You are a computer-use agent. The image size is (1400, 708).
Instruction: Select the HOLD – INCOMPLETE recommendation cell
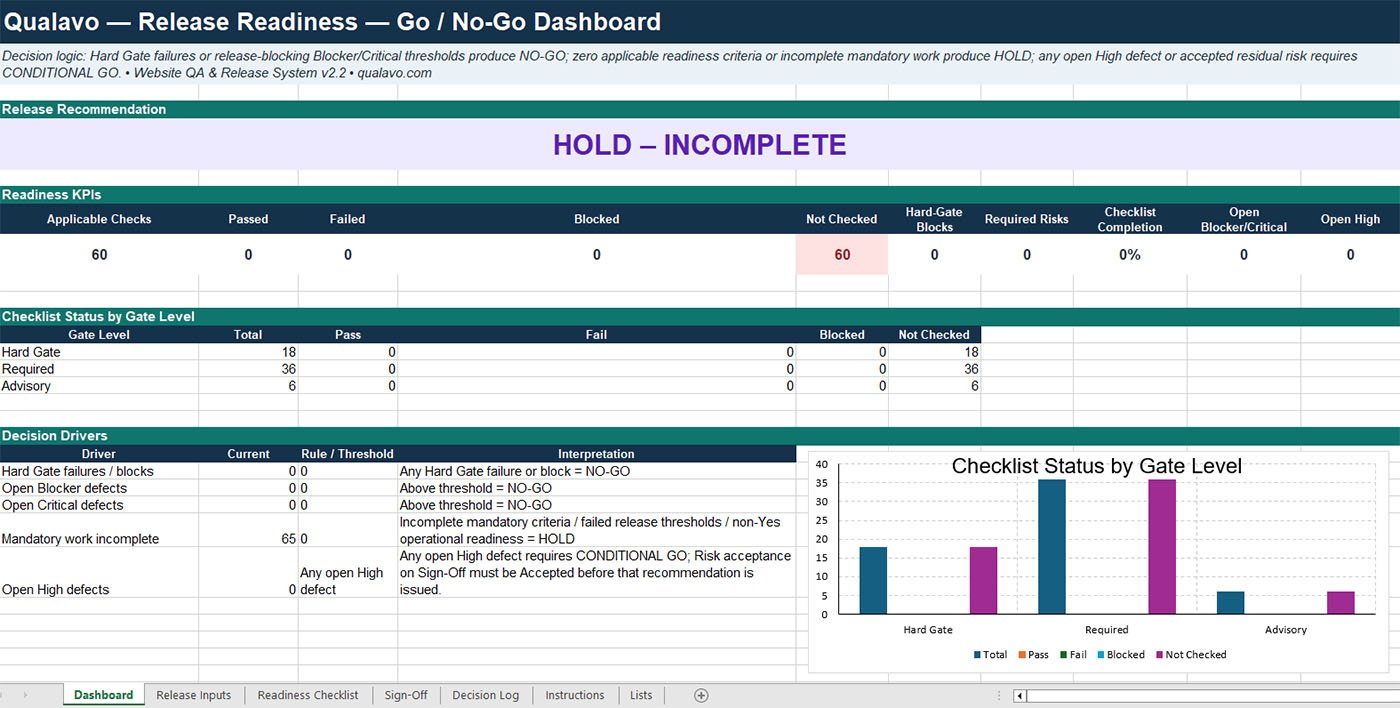[x=700, y=145]
